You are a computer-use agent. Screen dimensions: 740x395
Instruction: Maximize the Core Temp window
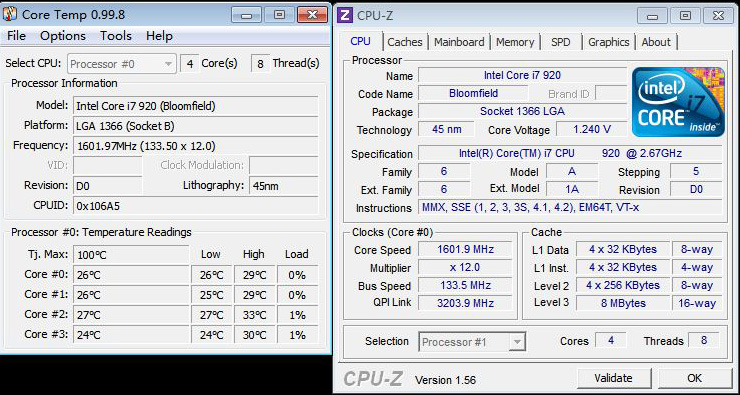click(x=278, y=15)
